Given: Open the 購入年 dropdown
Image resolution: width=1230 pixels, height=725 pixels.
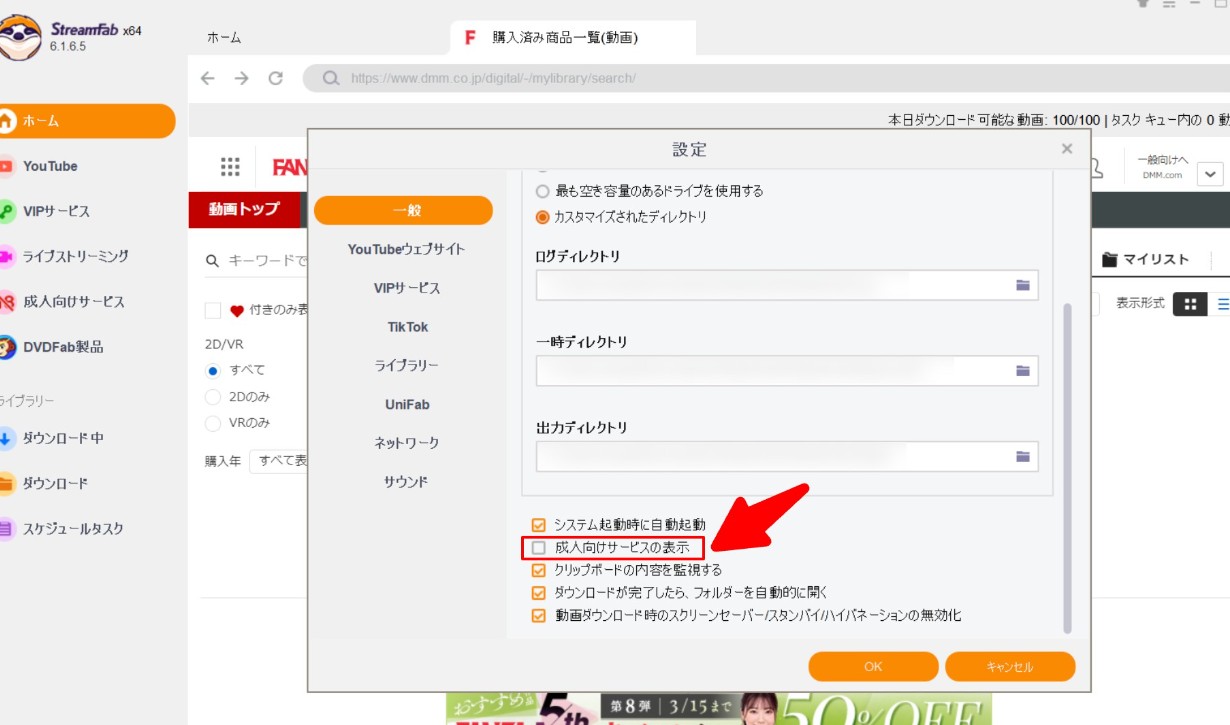Looking at the screenshot, I should point(279,461).
